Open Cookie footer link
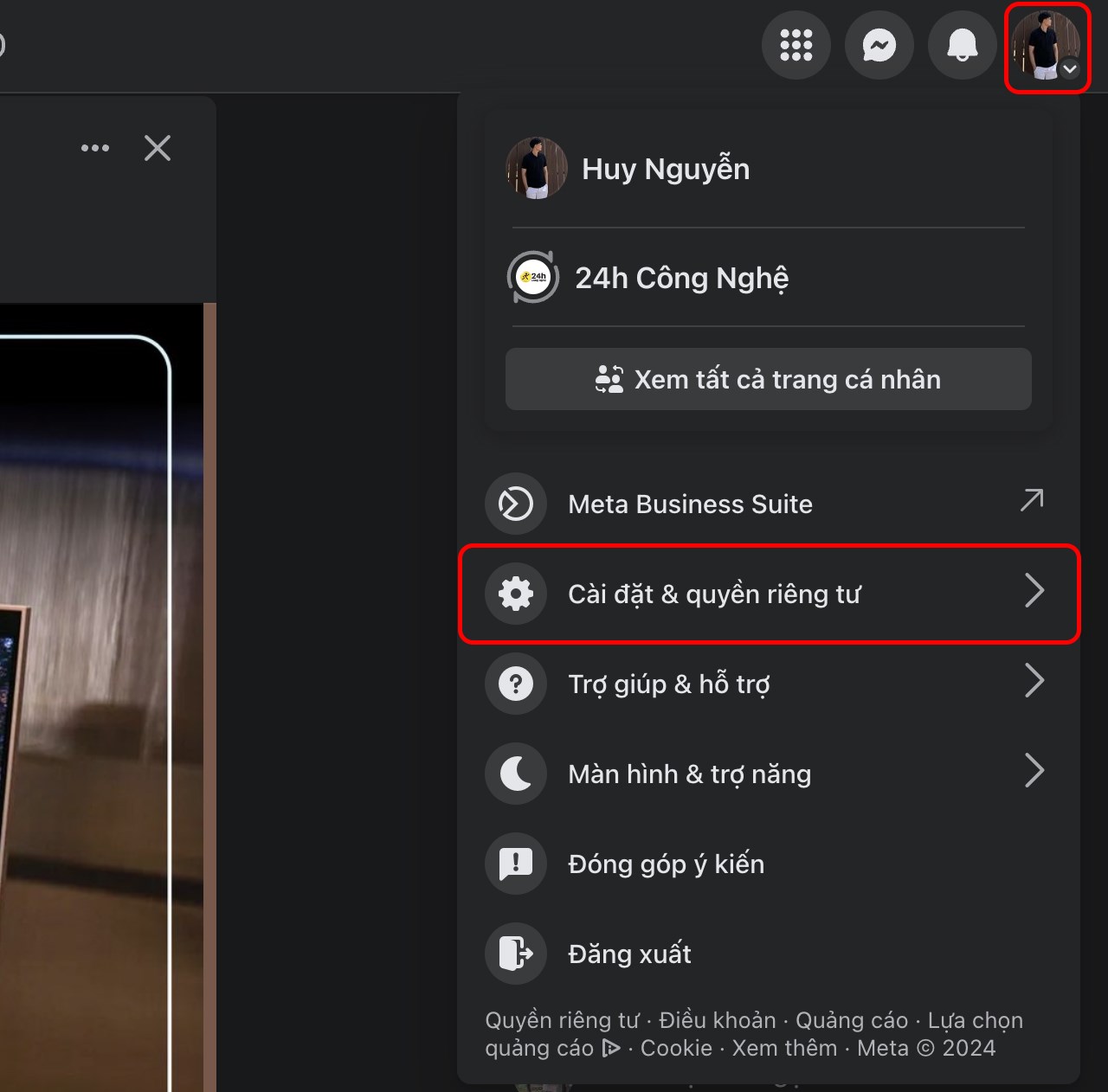Viewport: 1108px width, 1092px height. [676, 1048]
